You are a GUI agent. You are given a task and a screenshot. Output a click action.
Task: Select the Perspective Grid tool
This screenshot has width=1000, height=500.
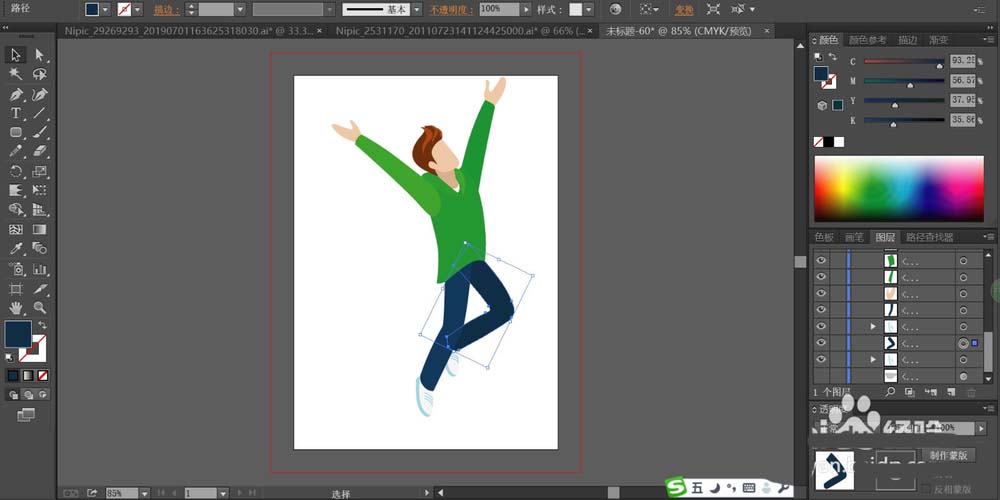click(40, 209)
